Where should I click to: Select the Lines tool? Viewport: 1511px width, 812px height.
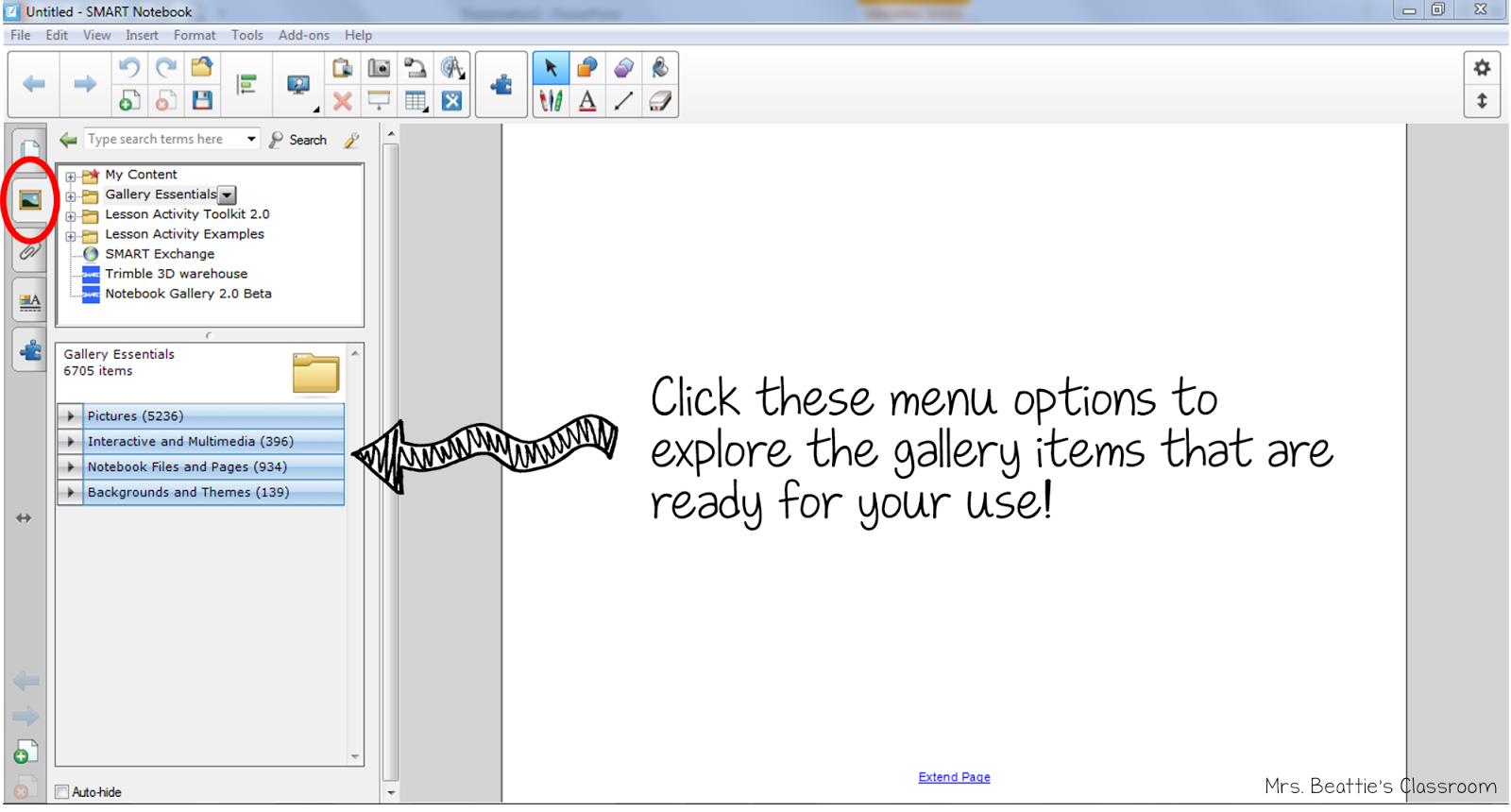click(x=623, y=100)
